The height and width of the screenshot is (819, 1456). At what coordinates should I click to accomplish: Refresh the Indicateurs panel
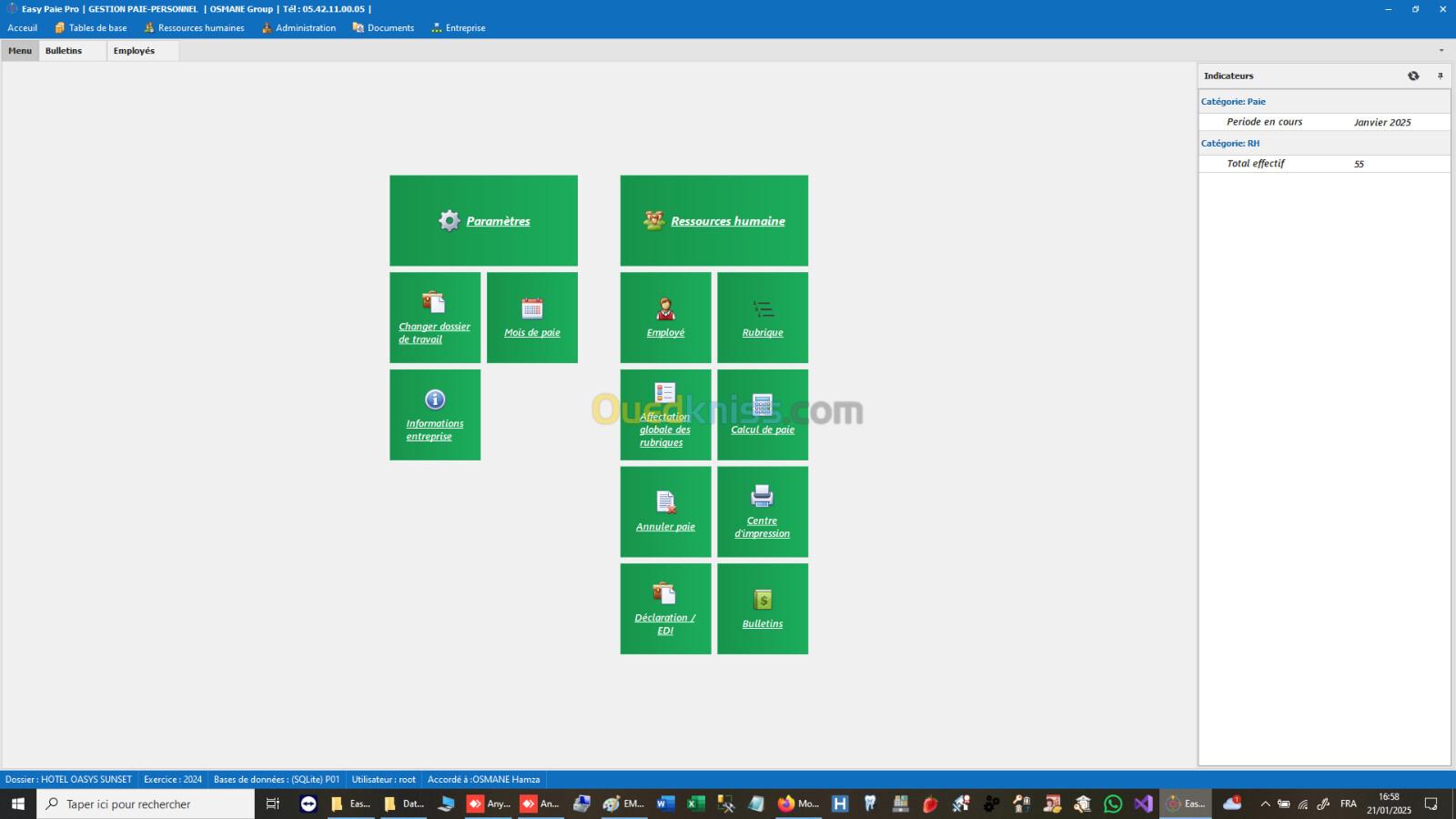(x=1413, y=76)
